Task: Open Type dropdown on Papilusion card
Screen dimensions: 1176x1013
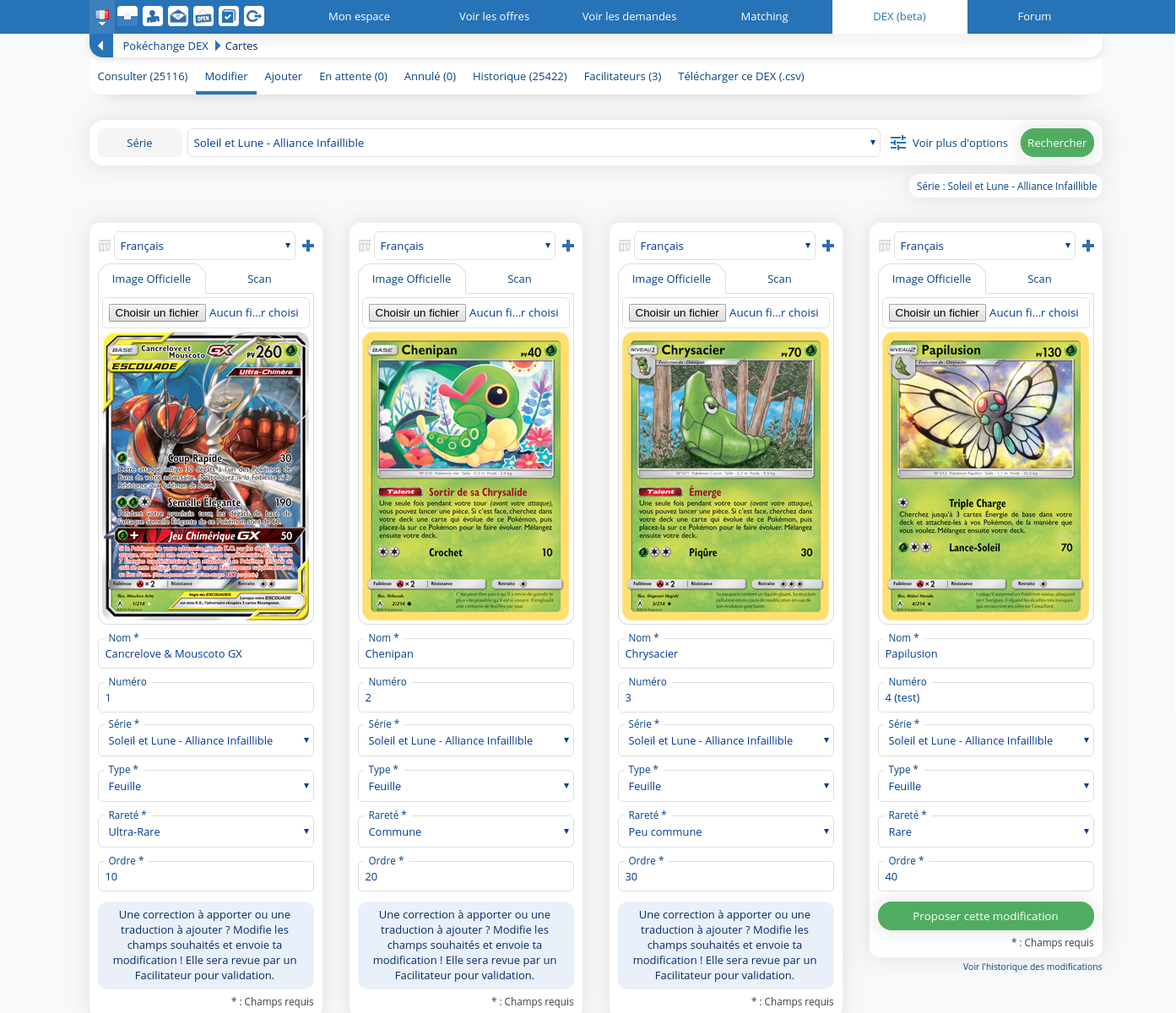Action: tap(986, 786)
